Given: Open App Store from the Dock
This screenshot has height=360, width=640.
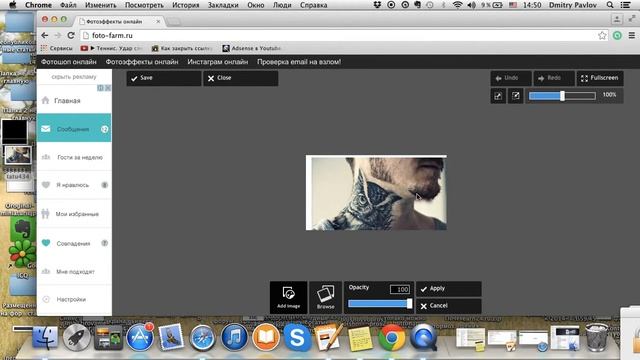Looking at the screenshot, I should 140,338.
